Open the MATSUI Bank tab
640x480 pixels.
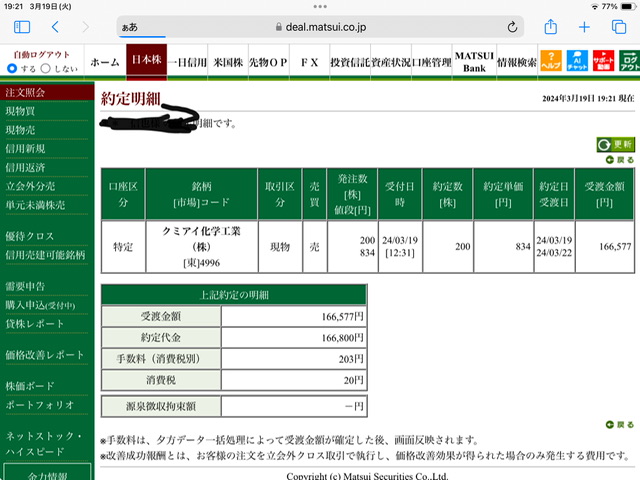474,62
